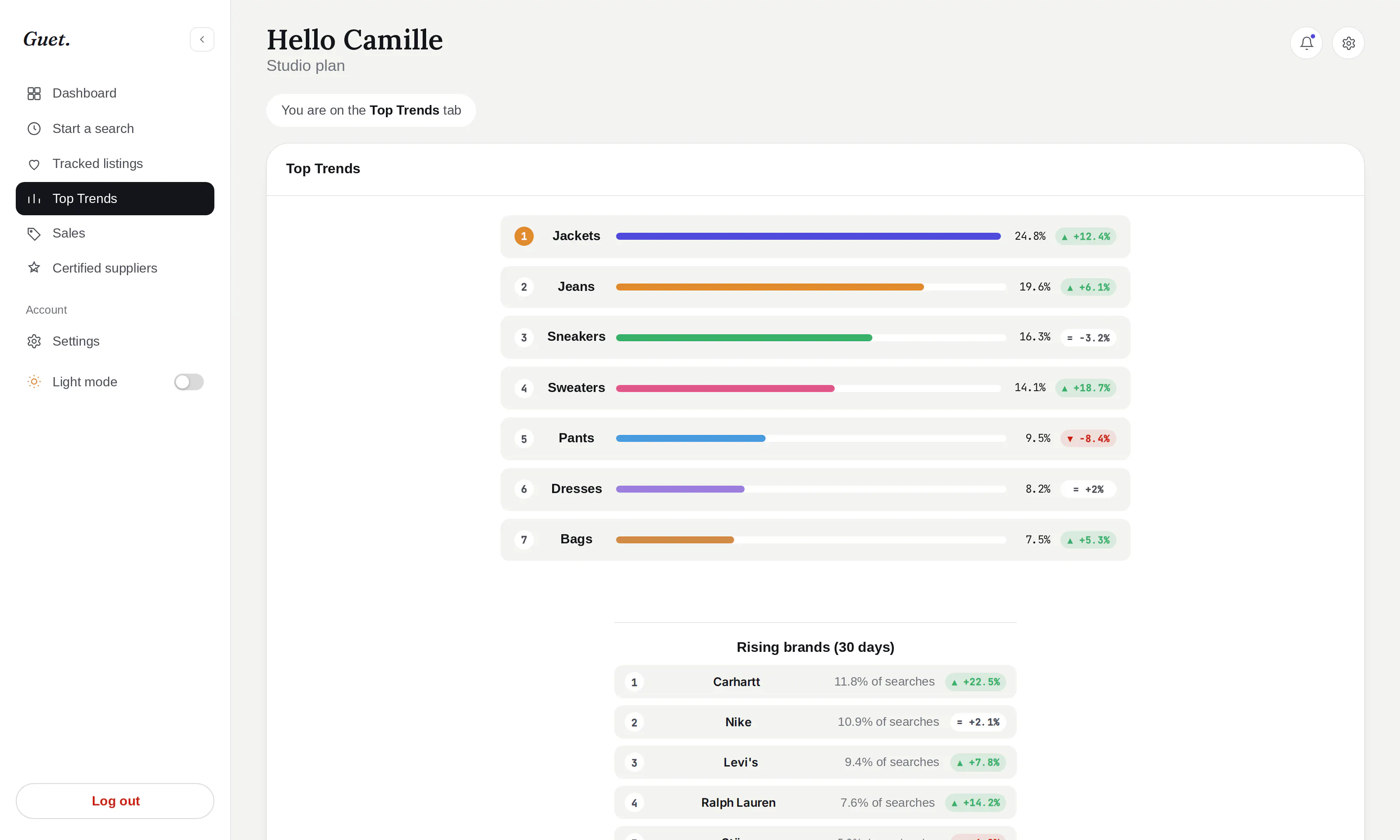The width and height of the screenshot is (1400, 840).
Task: Click the Start a search clock icon
Action: coord(34,129)
